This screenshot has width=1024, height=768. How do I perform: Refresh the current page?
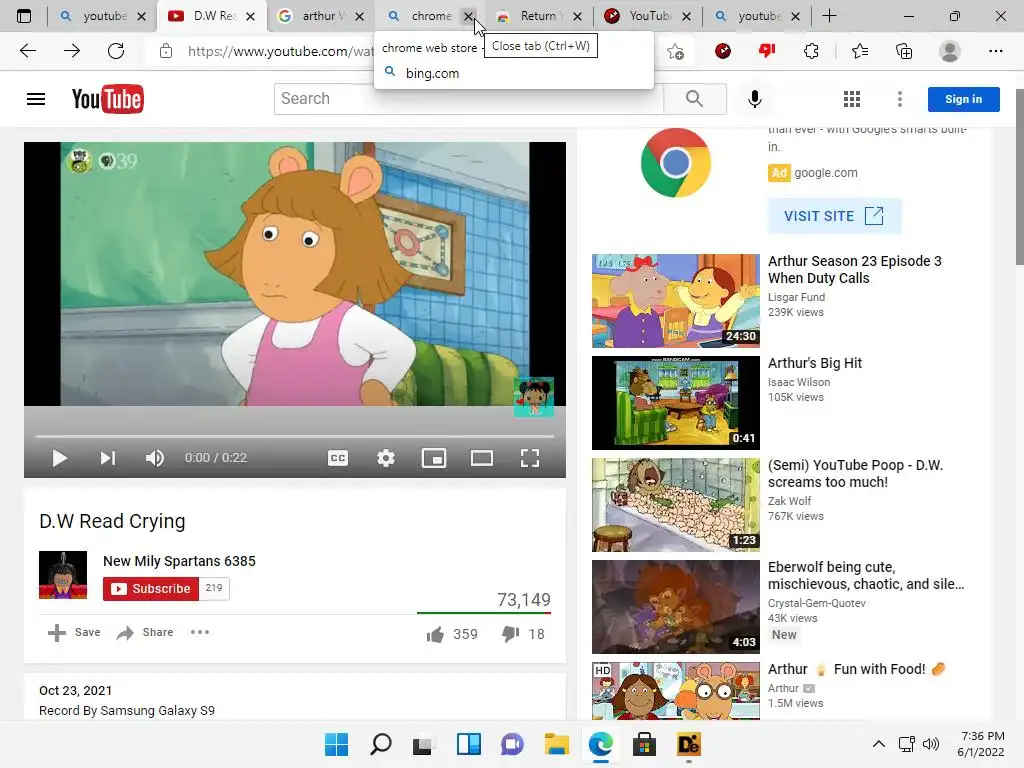116,51
